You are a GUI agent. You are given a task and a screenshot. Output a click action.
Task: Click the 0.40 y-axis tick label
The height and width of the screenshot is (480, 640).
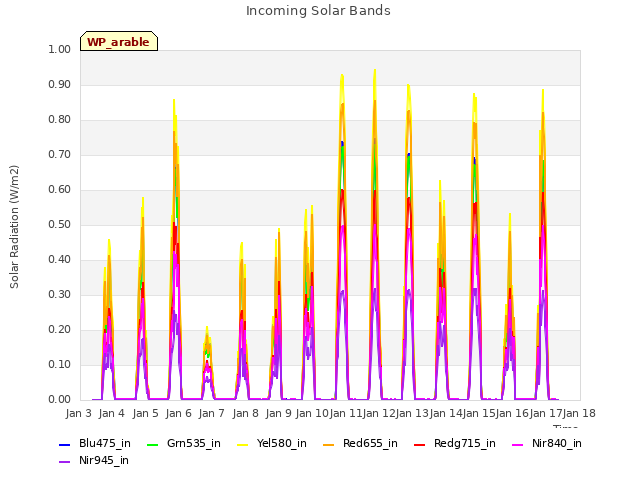click(x=60, y=260)
